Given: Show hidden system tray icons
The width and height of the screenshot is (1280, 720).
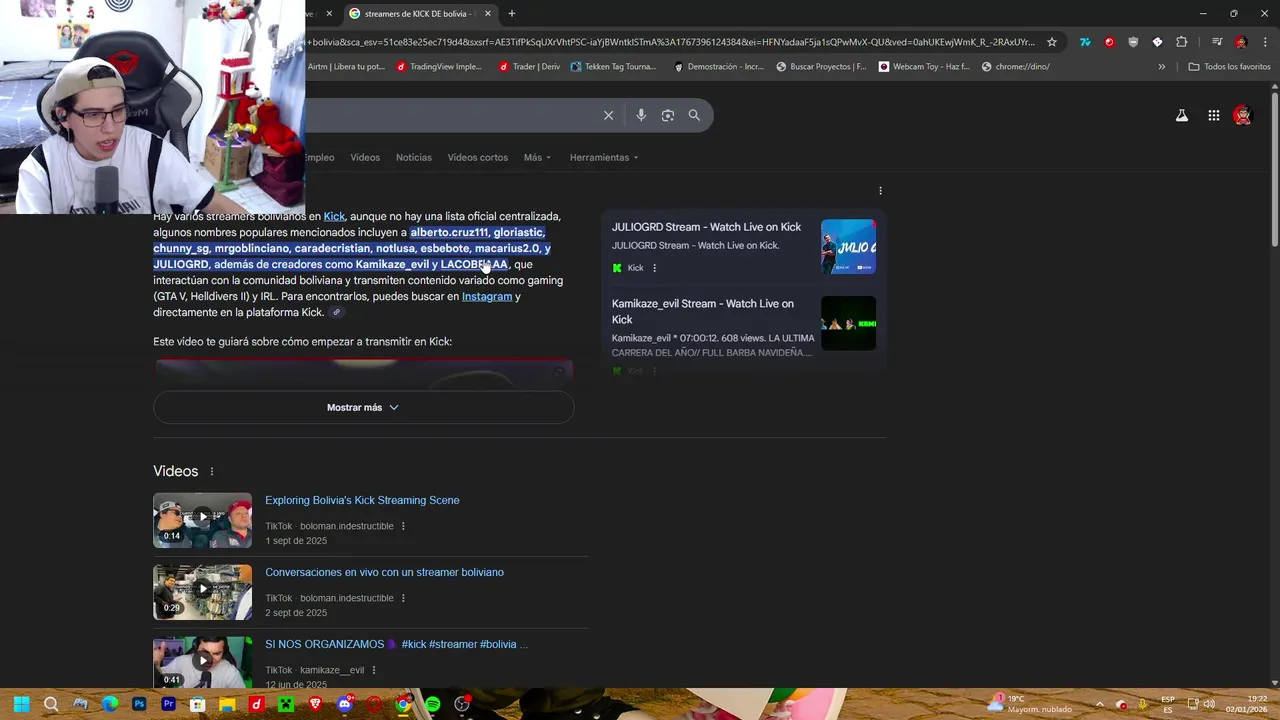Looking at the screenshot, I should point(1099,704).
